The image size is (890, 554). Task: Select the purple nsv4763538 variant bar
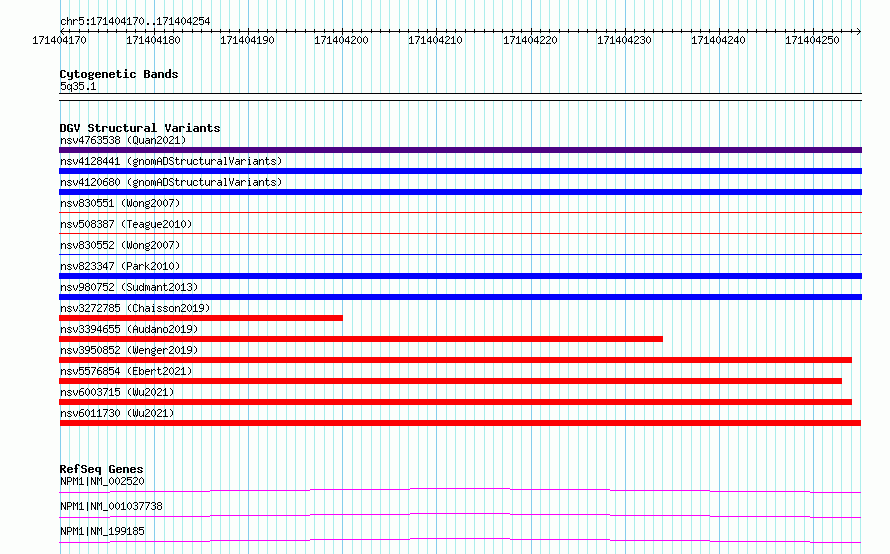coord(460,150)
